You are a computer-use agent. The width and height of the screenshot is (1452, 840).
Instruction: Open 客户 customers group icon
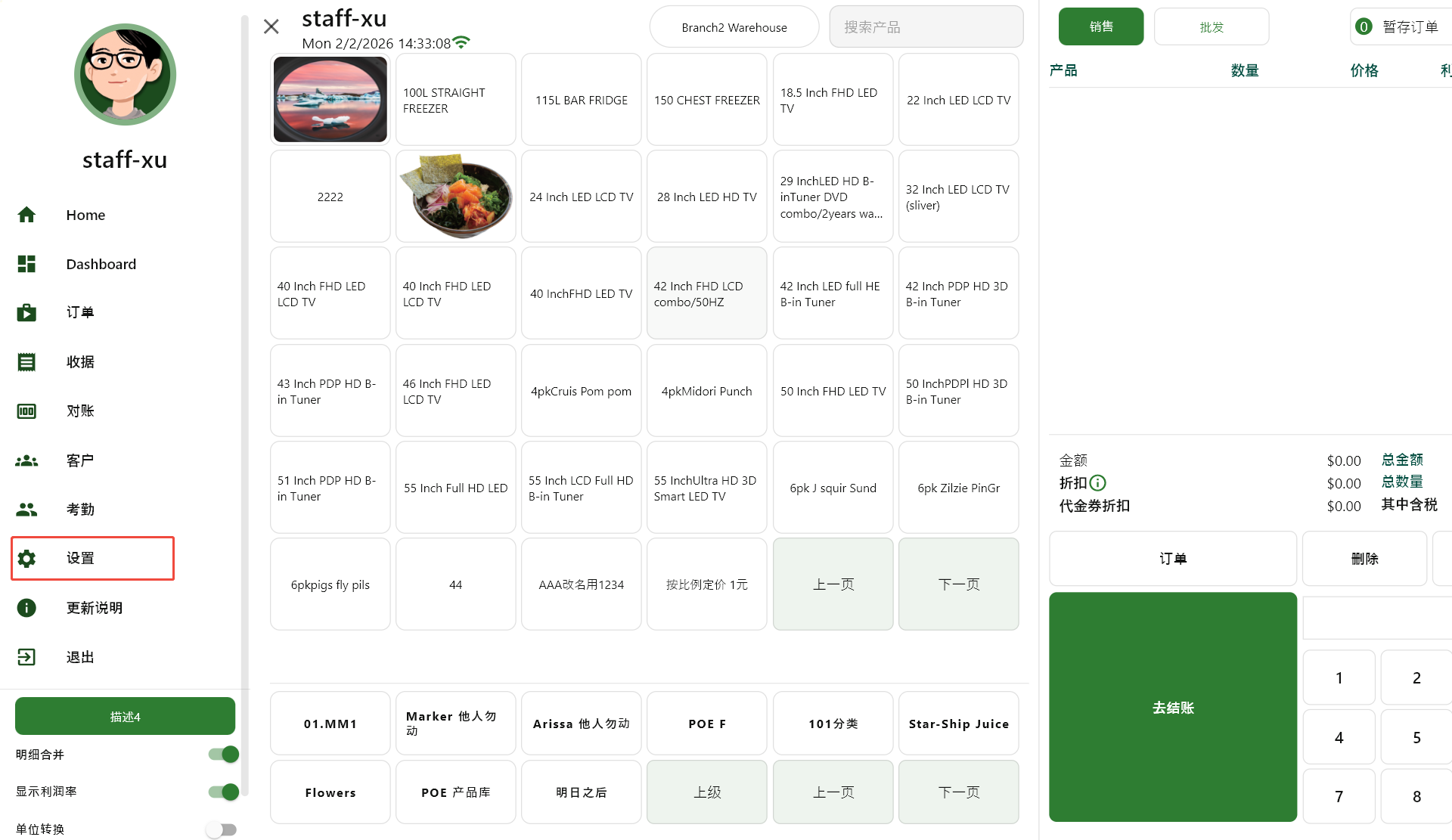tap(26, 460)
